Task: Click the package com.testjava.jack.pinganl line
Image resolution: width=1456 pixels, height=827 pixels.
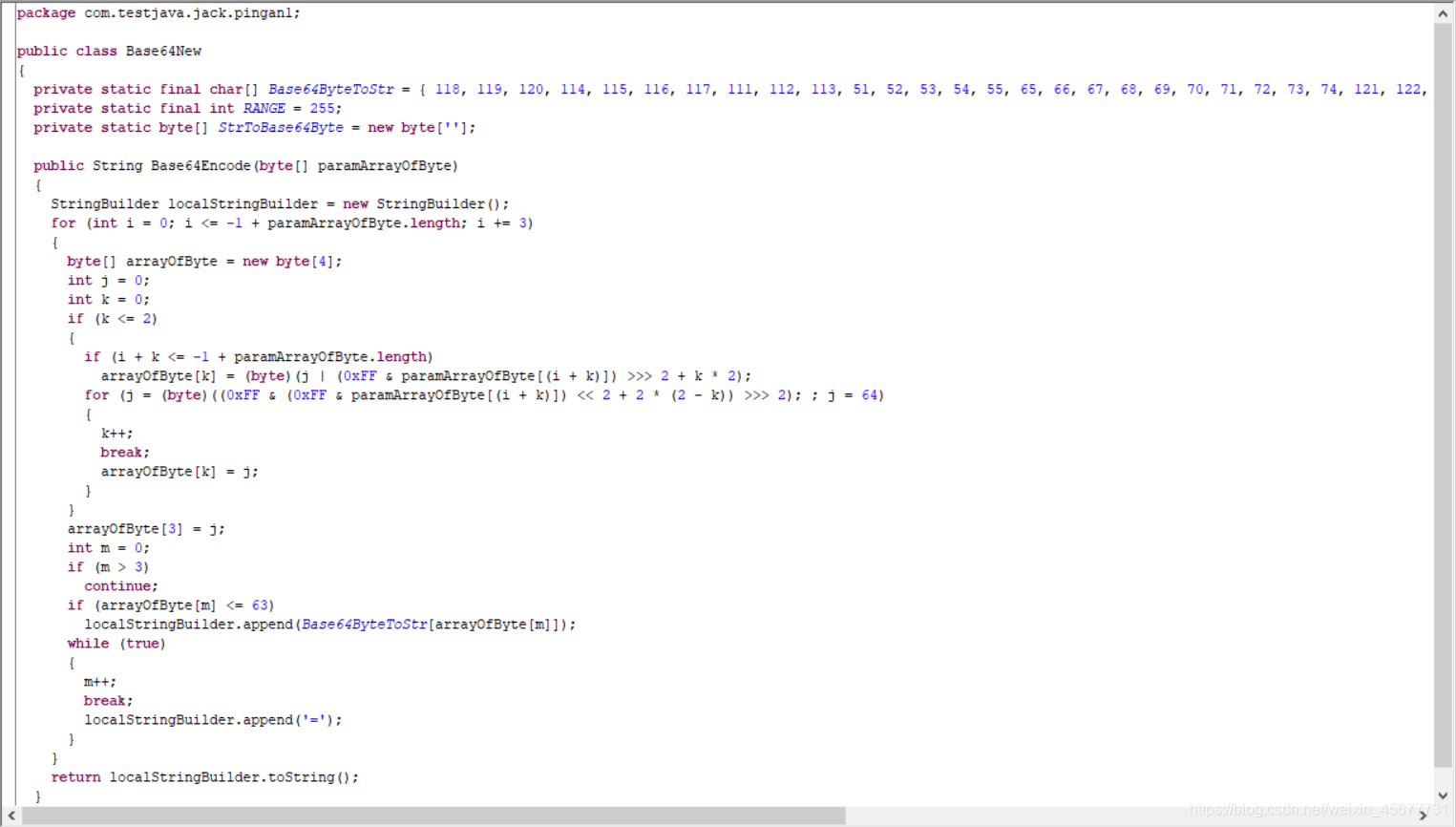Action: [x=158, y=13]
